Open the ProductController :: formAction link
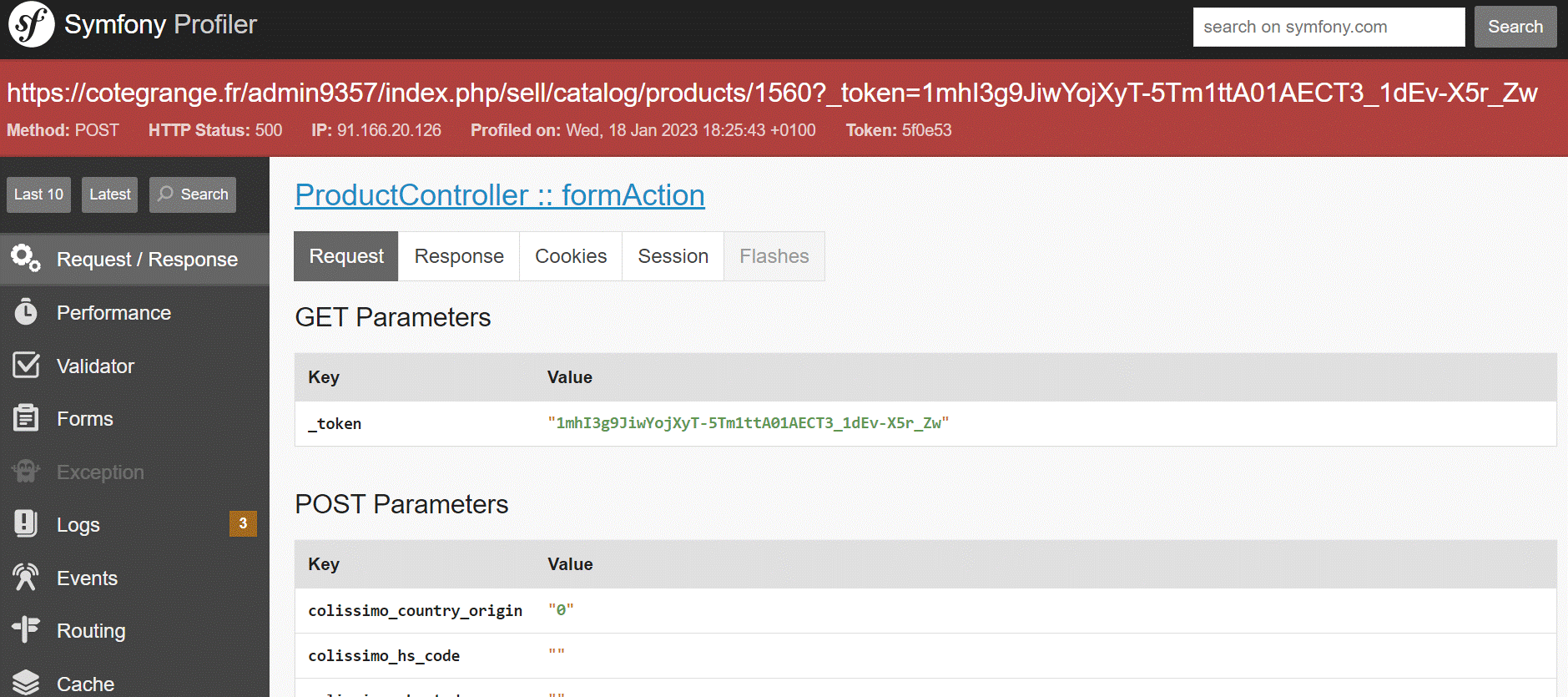The image size is (1568, 697). pos(499,195)
